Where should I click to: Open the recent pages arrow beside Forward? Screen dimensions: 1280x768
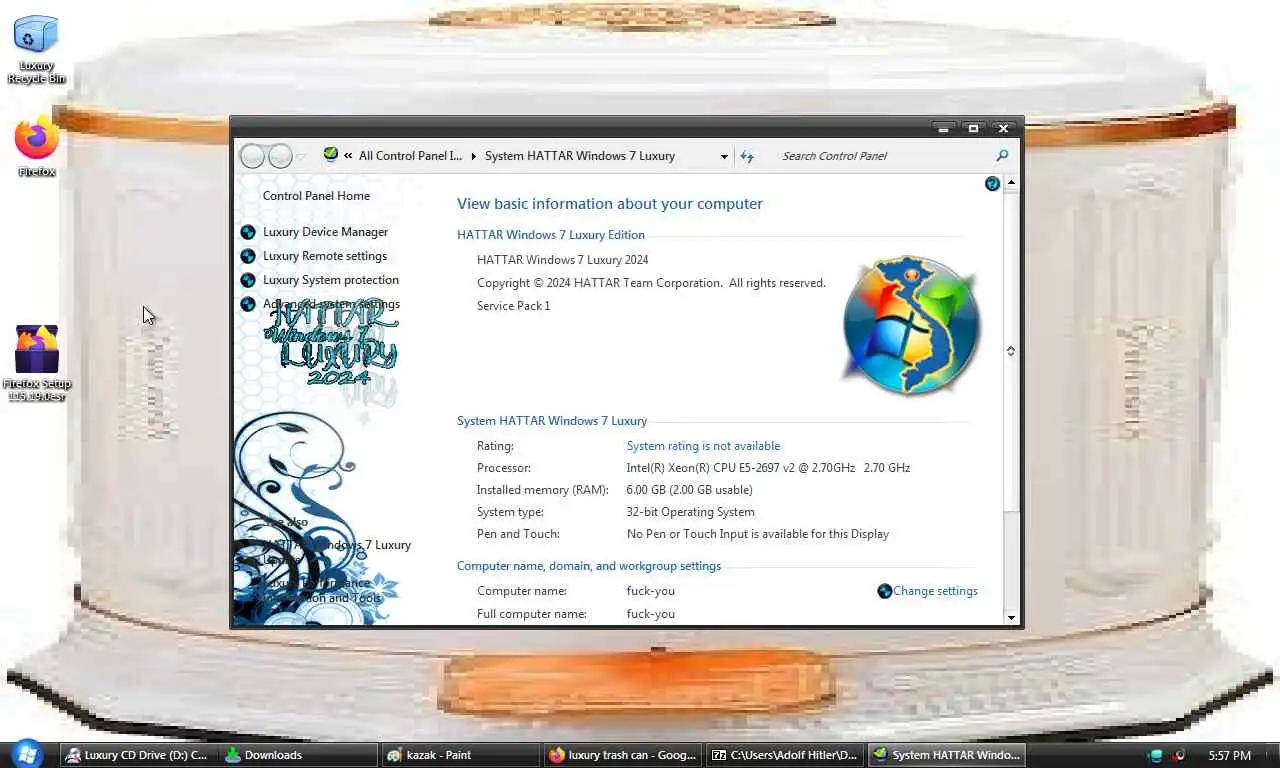(301, 157)
